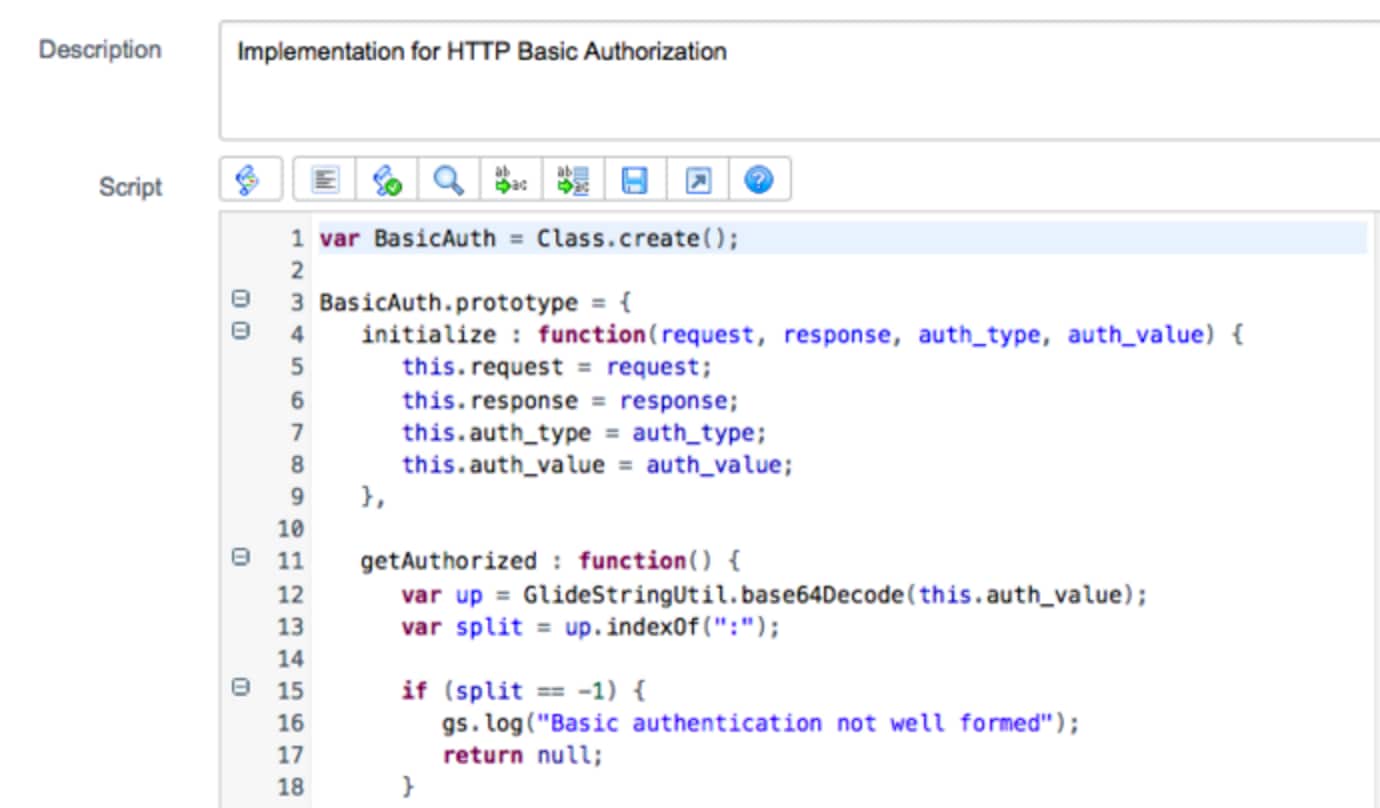Click the Replace icon
Image resolution: width=1380 pixels, height=808 pixels.
pyautogui.click(x=511, y=181)
